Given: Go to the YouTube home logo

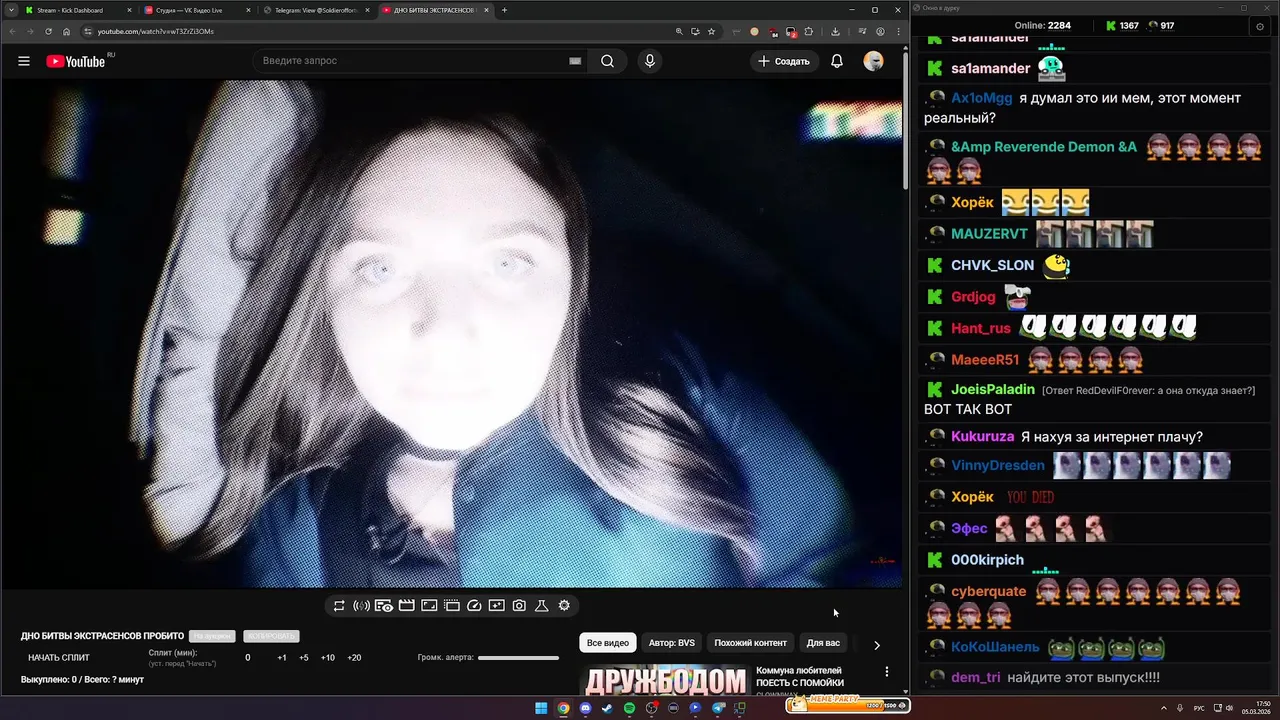Looking at the screenshot, I should (76, 61).
